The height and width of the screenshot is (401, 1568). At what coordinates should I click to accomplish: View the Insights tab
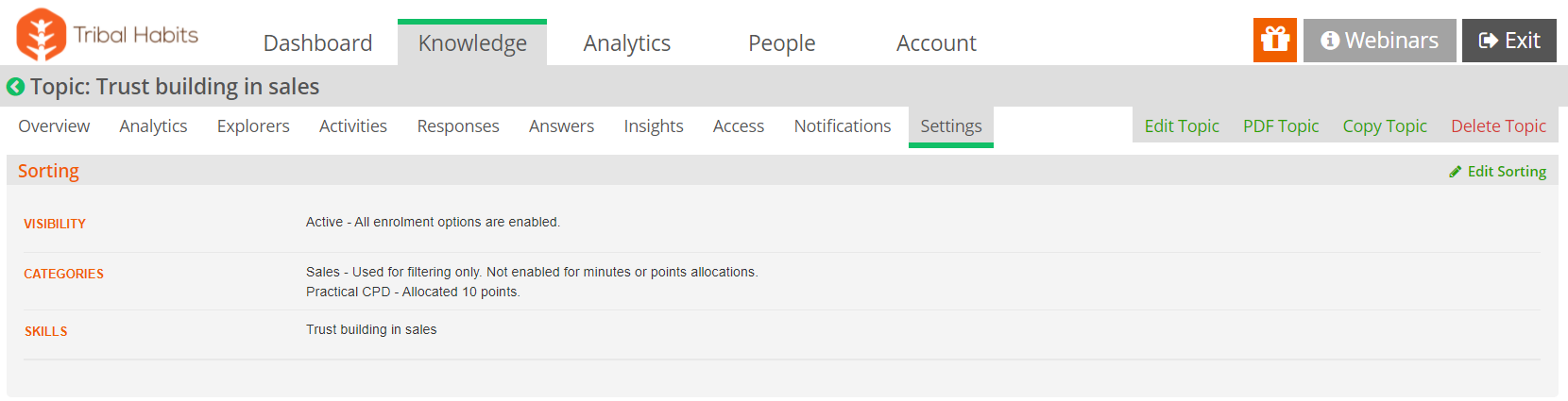(654, 126)
